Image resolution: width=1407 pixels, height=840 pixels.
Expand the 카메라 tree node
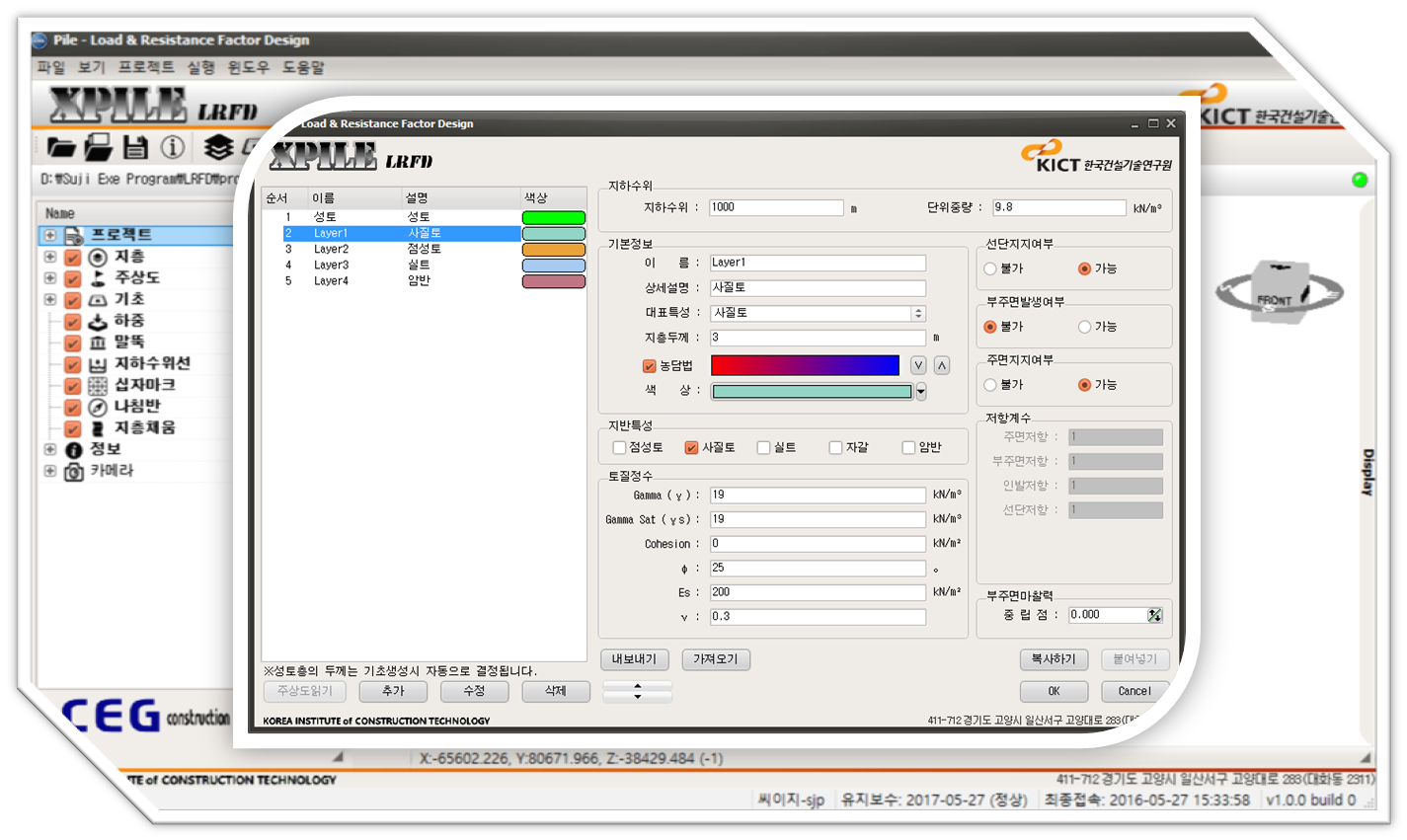click(49, 472)
